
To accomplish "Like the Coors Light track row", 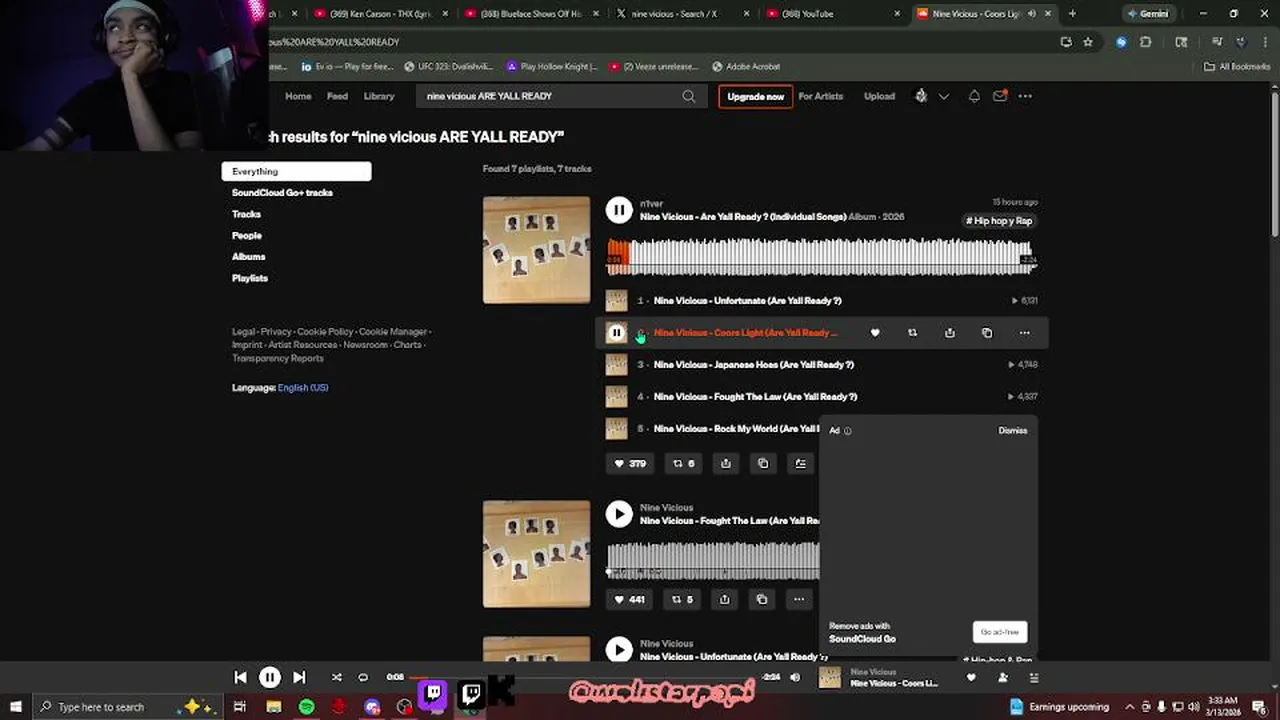I will pos(875,333).
